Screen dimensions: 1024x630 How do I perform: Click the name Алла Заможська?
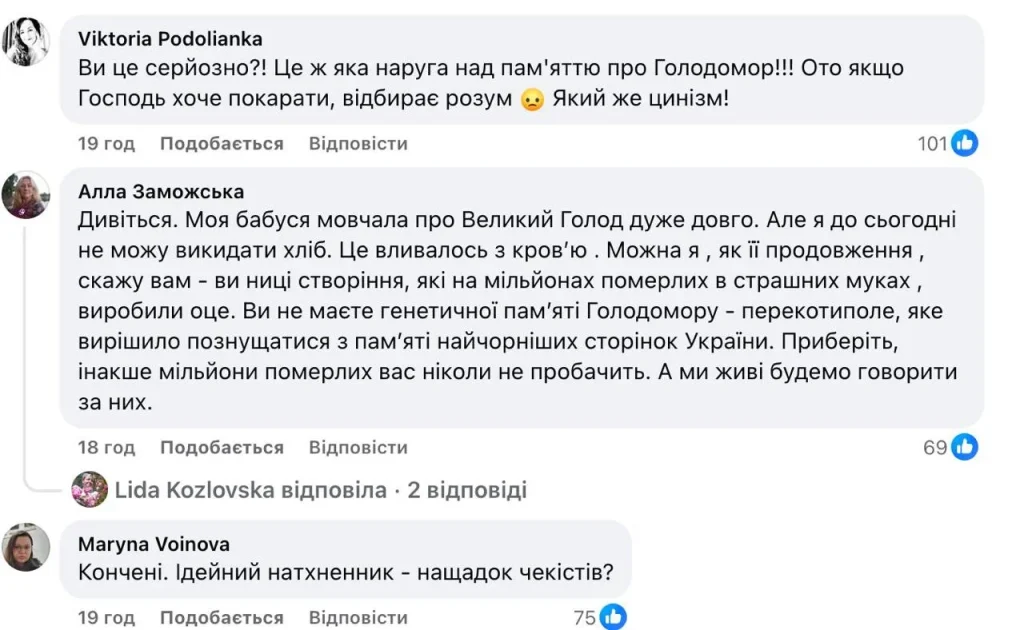[160, 189]
